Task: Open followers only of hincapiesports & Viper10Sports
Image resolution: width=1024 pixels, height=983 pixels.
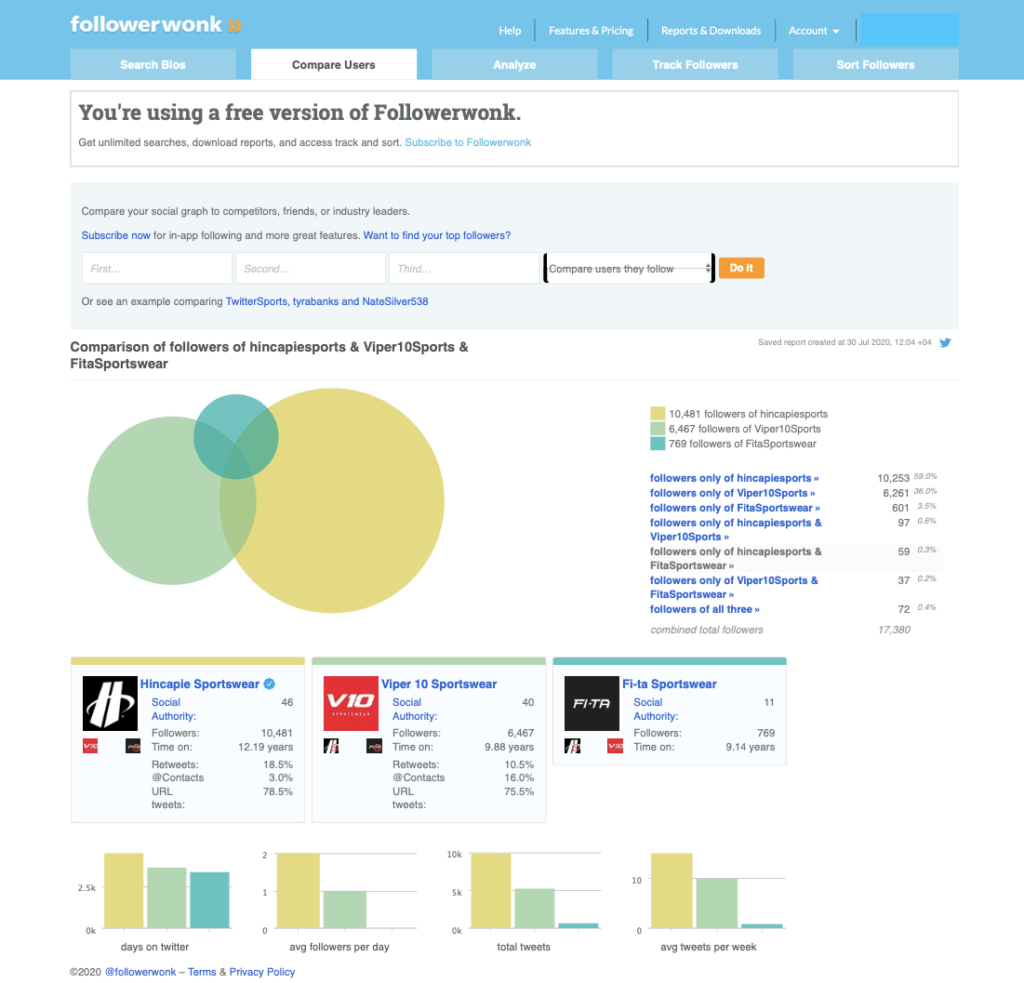Action: click(x=736, y=530)
